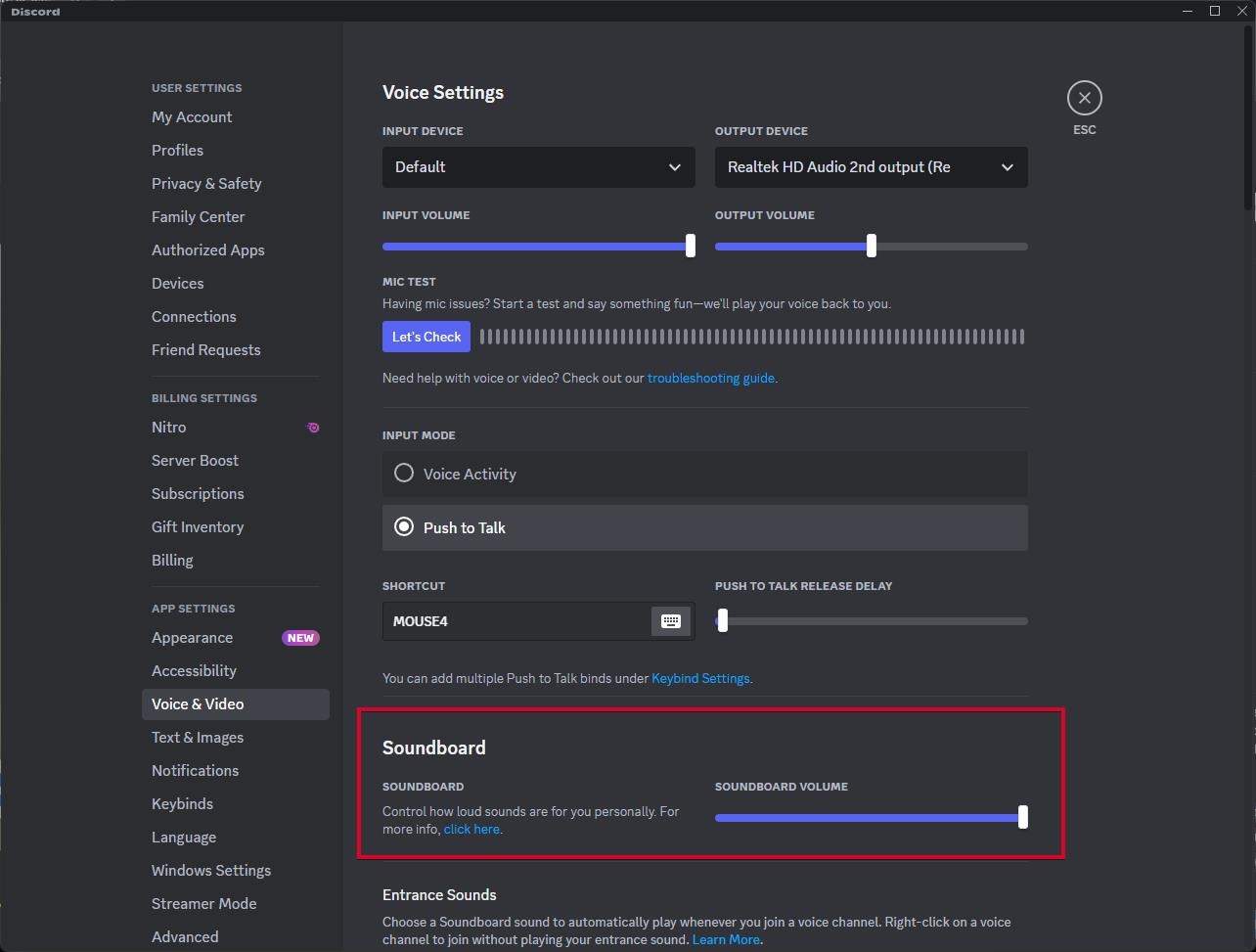Open the Devices settings page

pyautogui.click(x=236, y=284)
